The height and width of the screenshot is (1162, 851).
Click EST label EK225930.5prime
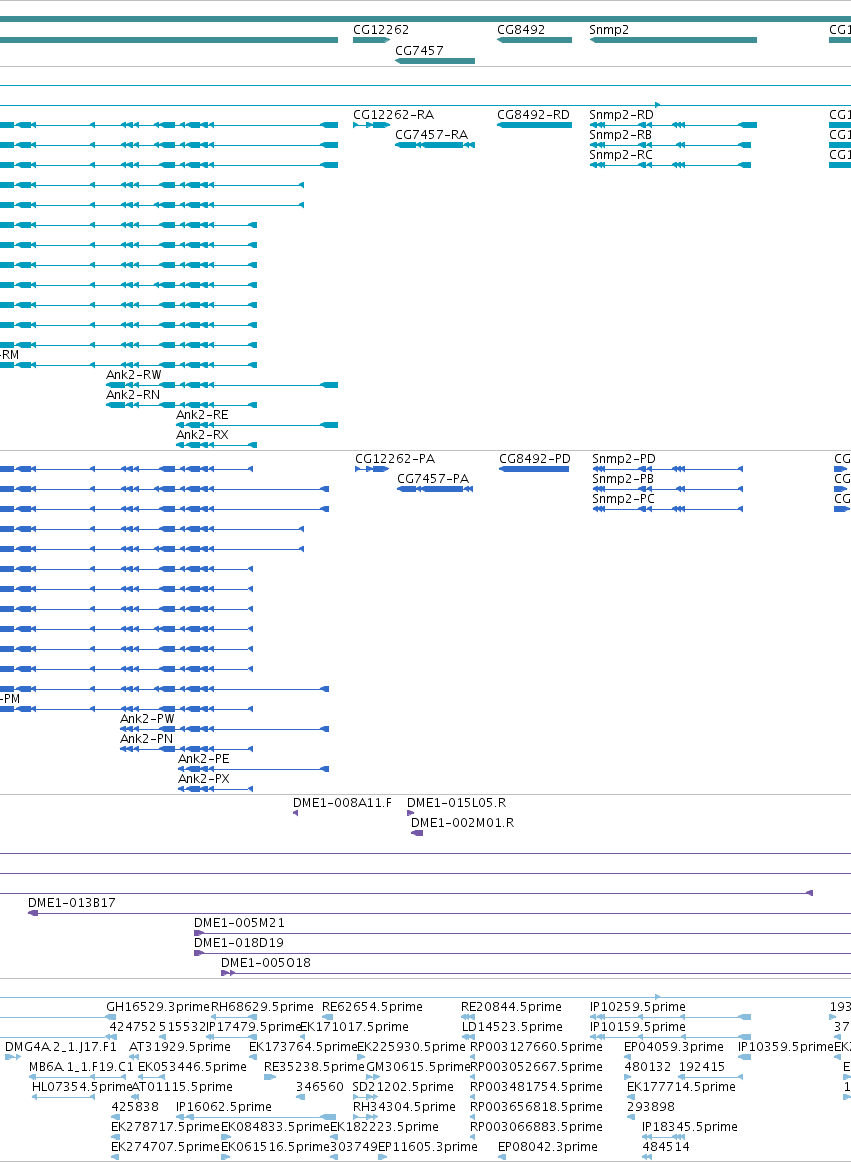coord(411,1046)
